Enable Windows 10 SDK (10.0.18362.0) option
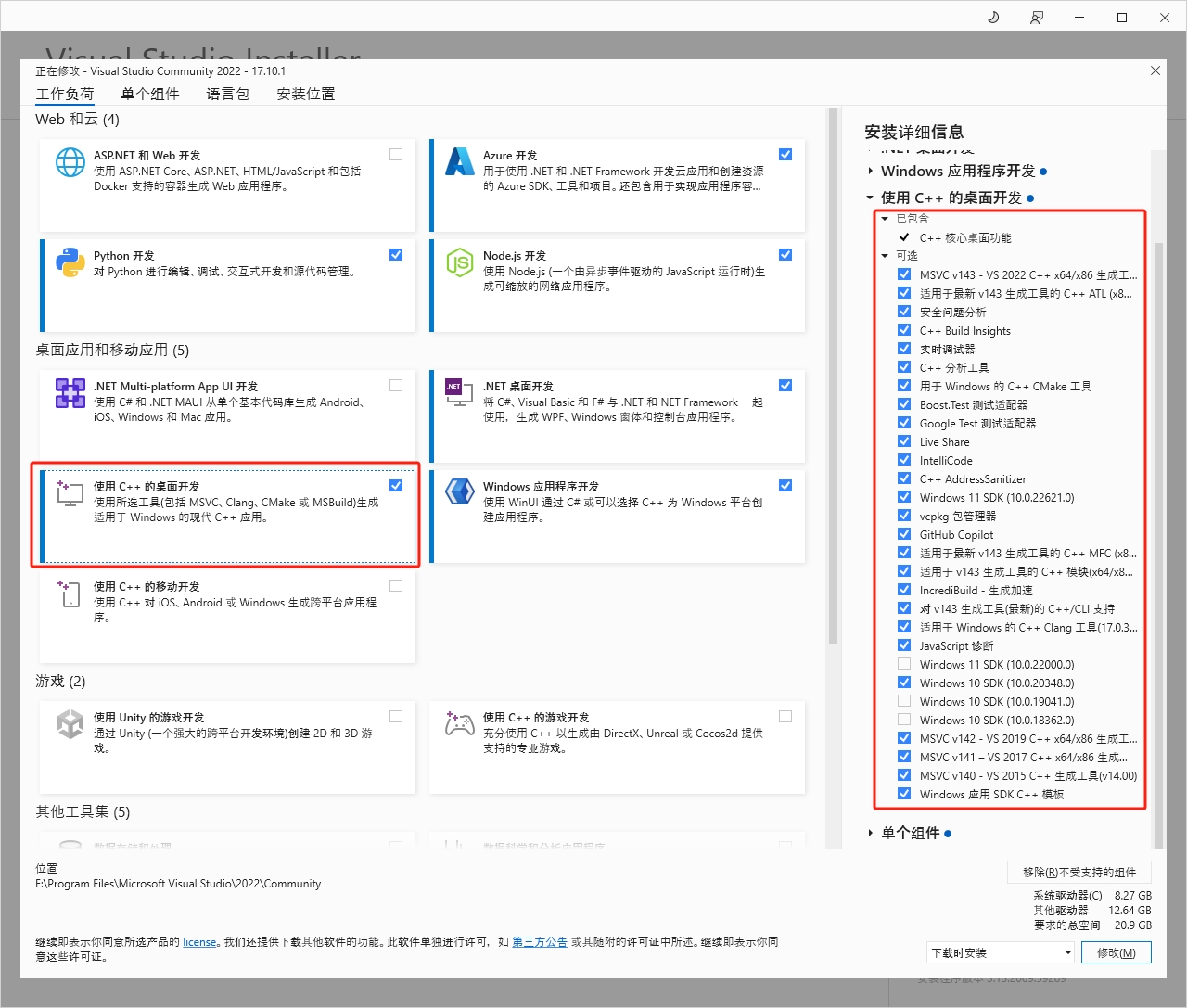The height and width of the screenshot is (1008, 1187). pyautogui.click(x=904, y=720)
